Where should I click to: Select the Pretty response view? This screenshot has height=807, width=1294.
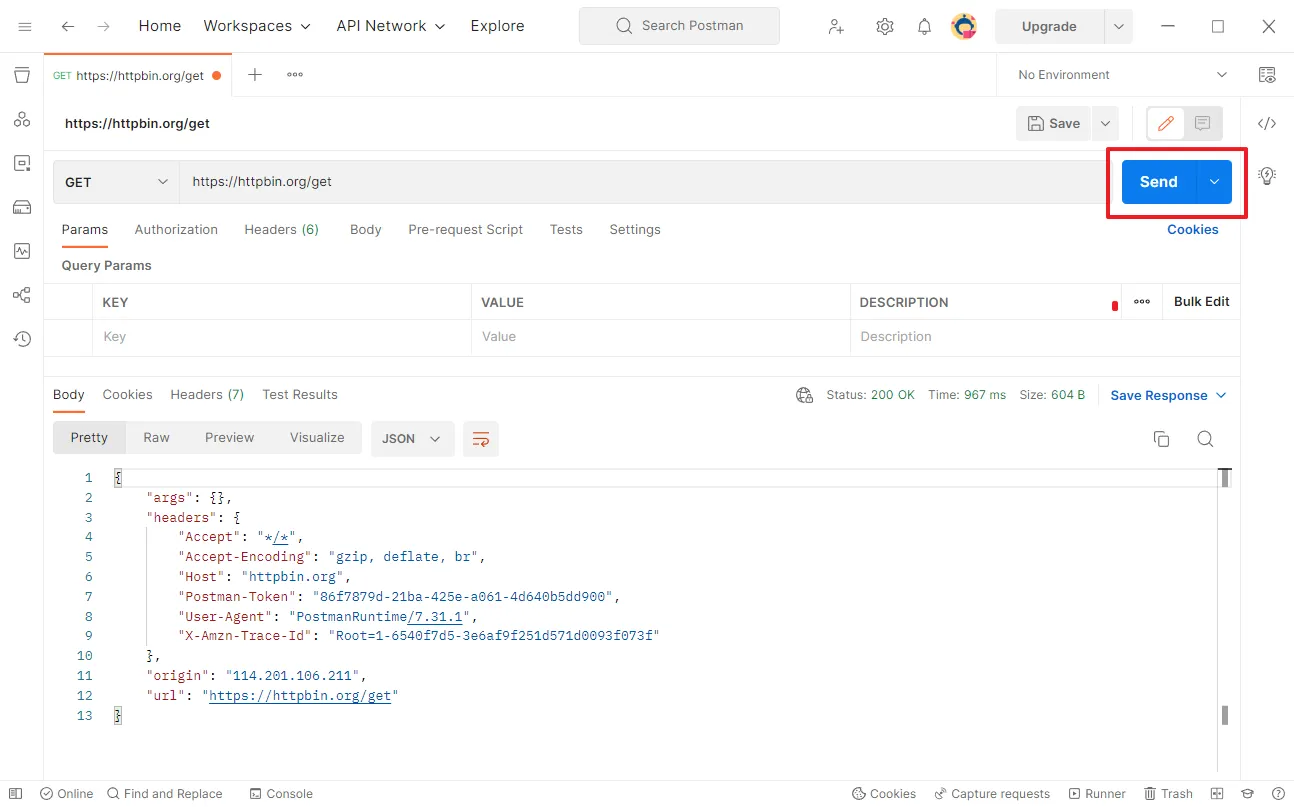pyautogui.click(x=89, y=438)
